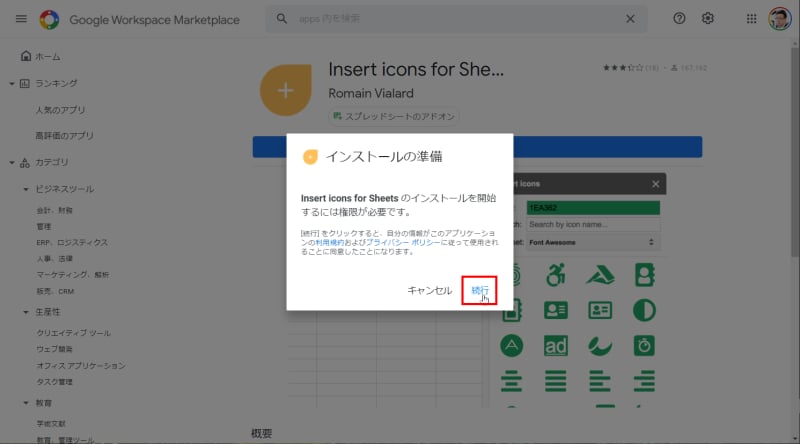The height and width of the screenshot is (444, 800).
Task: Open 高評価のアプリ list
Action: (64, 136)
